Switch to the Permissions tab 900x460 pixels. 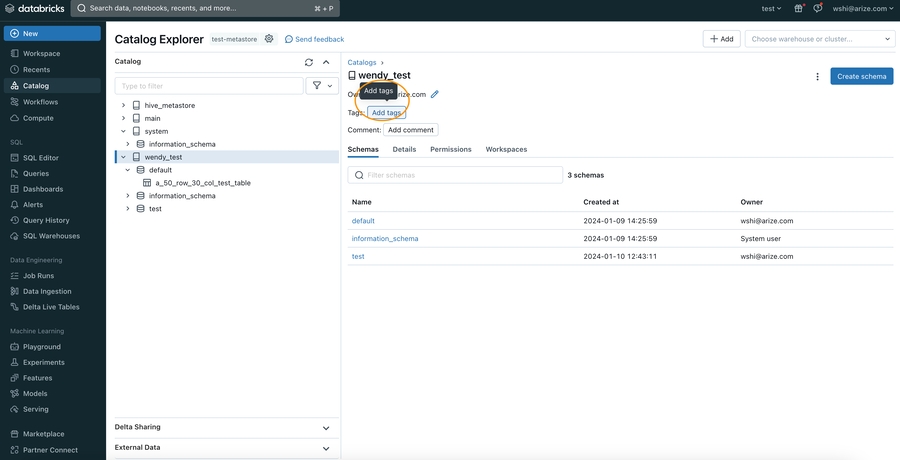[x=451, y=149]
